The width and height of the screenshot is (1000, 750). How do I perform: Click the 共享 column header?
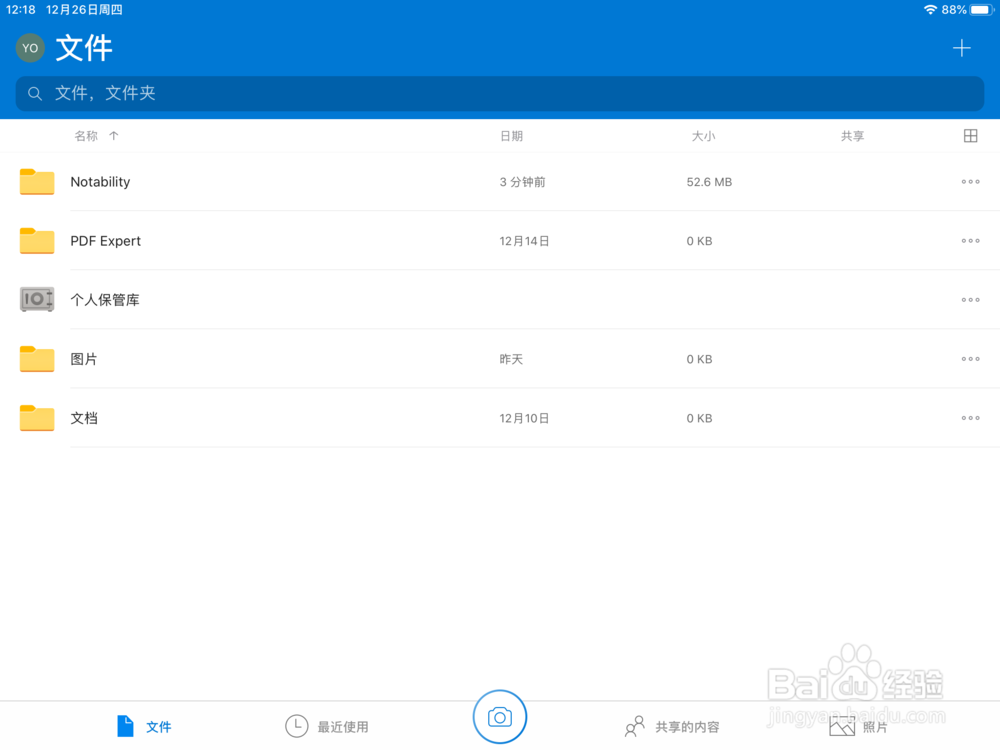click(x=852, y=136)
